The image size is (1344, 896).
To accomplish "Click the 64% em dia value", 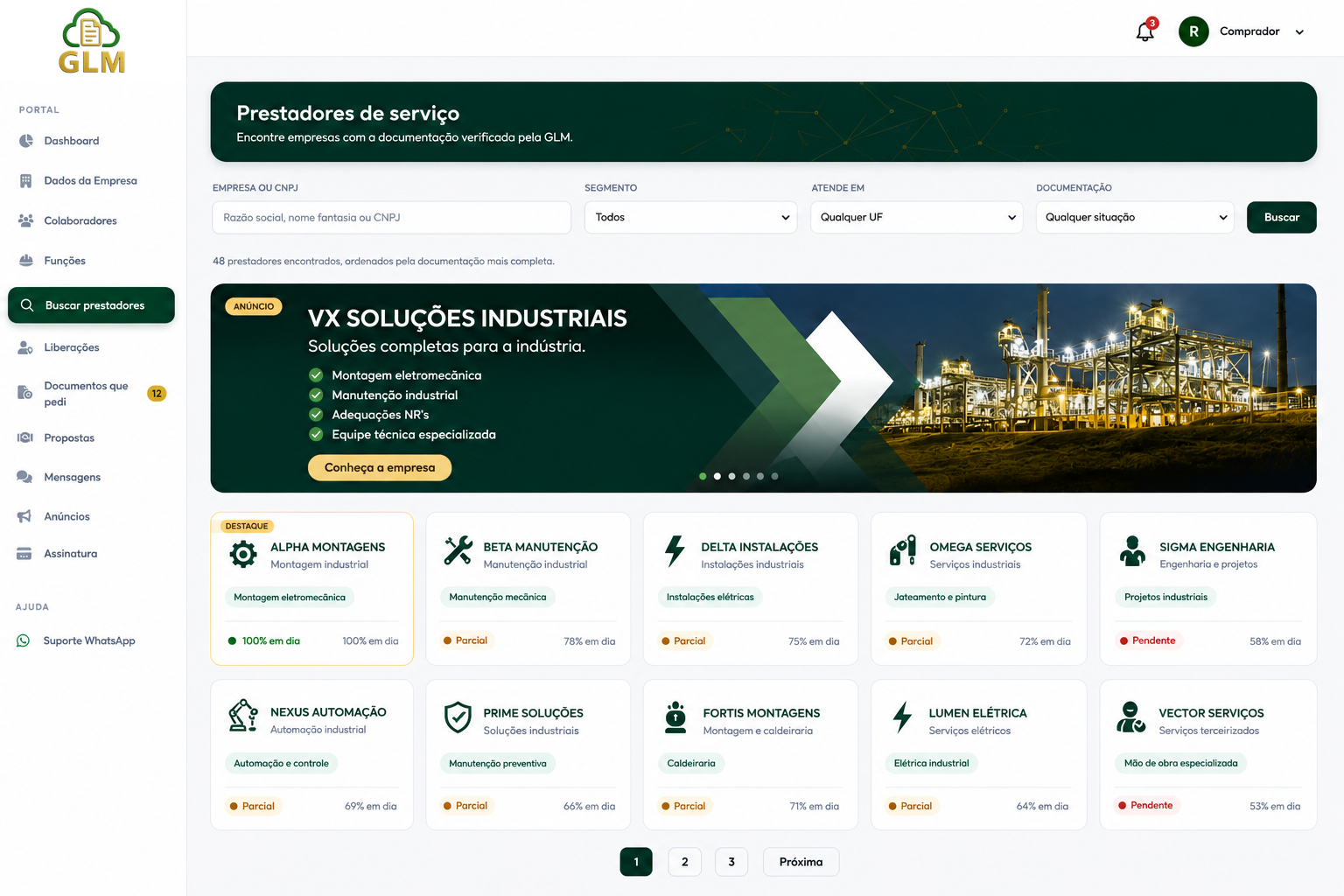I will 1042,807.
